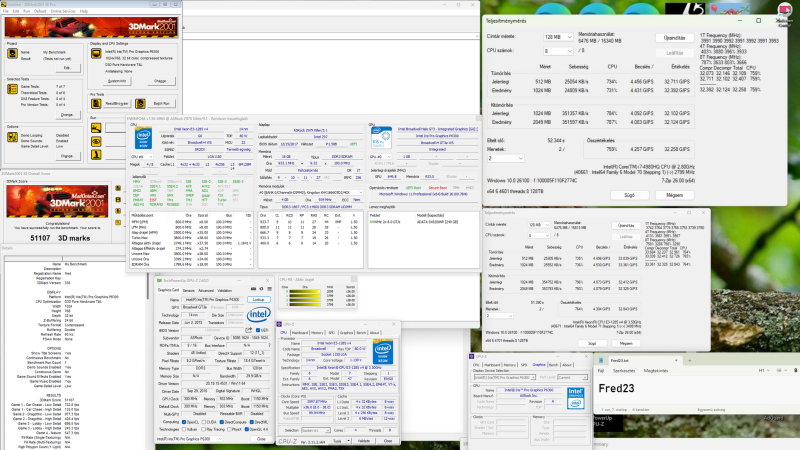The image size is (800, 450).
Task: Switch to Advanced tab in GPU-Z
Action: click(x=206, y=290)
